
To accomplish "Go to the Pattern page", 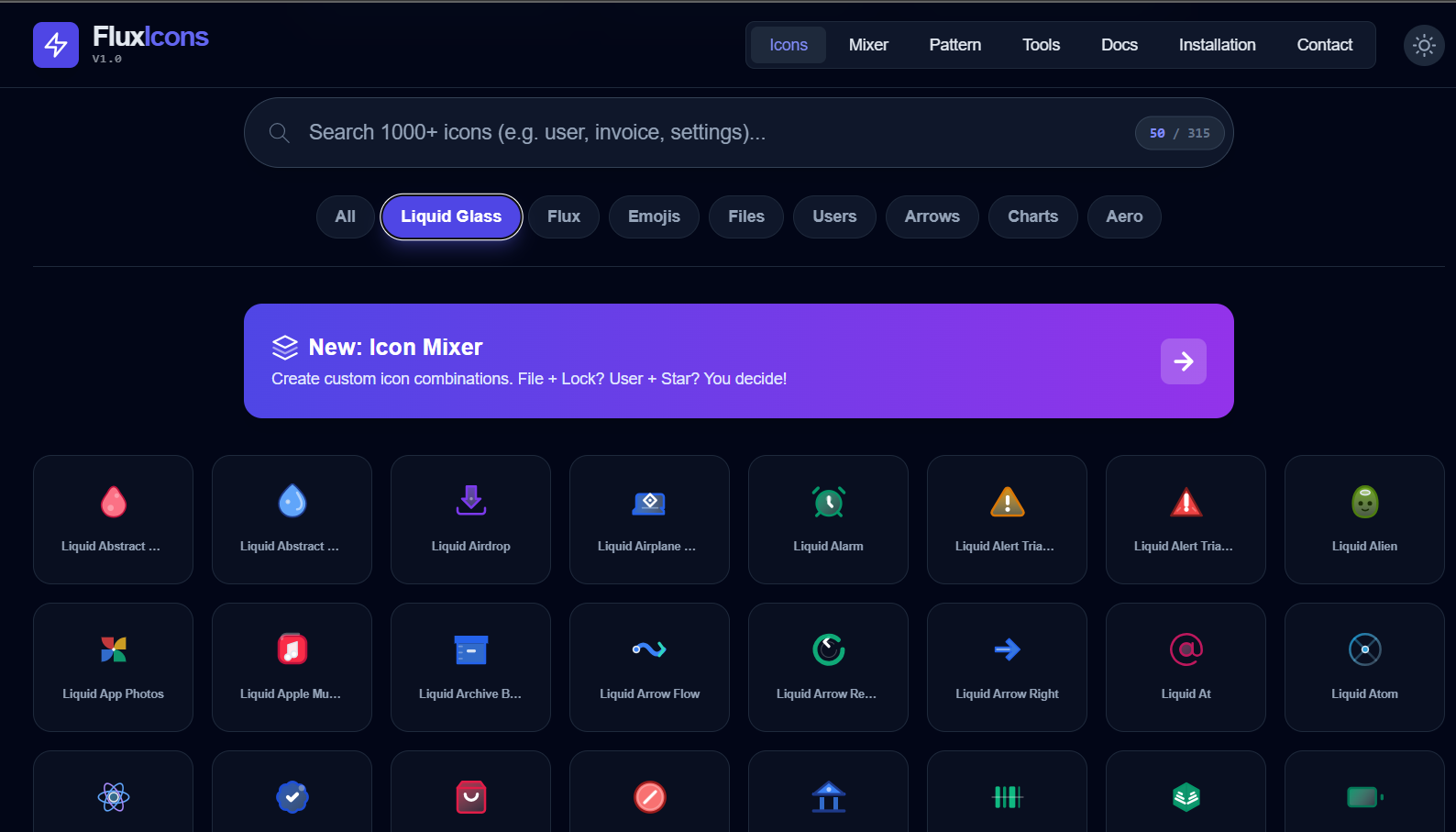I will pos(954,45).
